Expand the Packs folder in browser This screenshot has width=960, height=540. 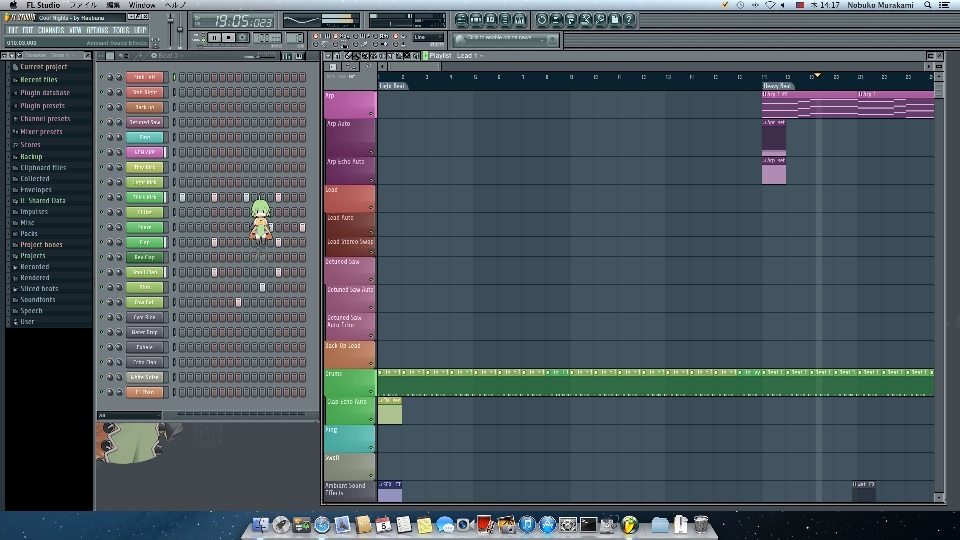pyautogui.click(x=29, y=233)
